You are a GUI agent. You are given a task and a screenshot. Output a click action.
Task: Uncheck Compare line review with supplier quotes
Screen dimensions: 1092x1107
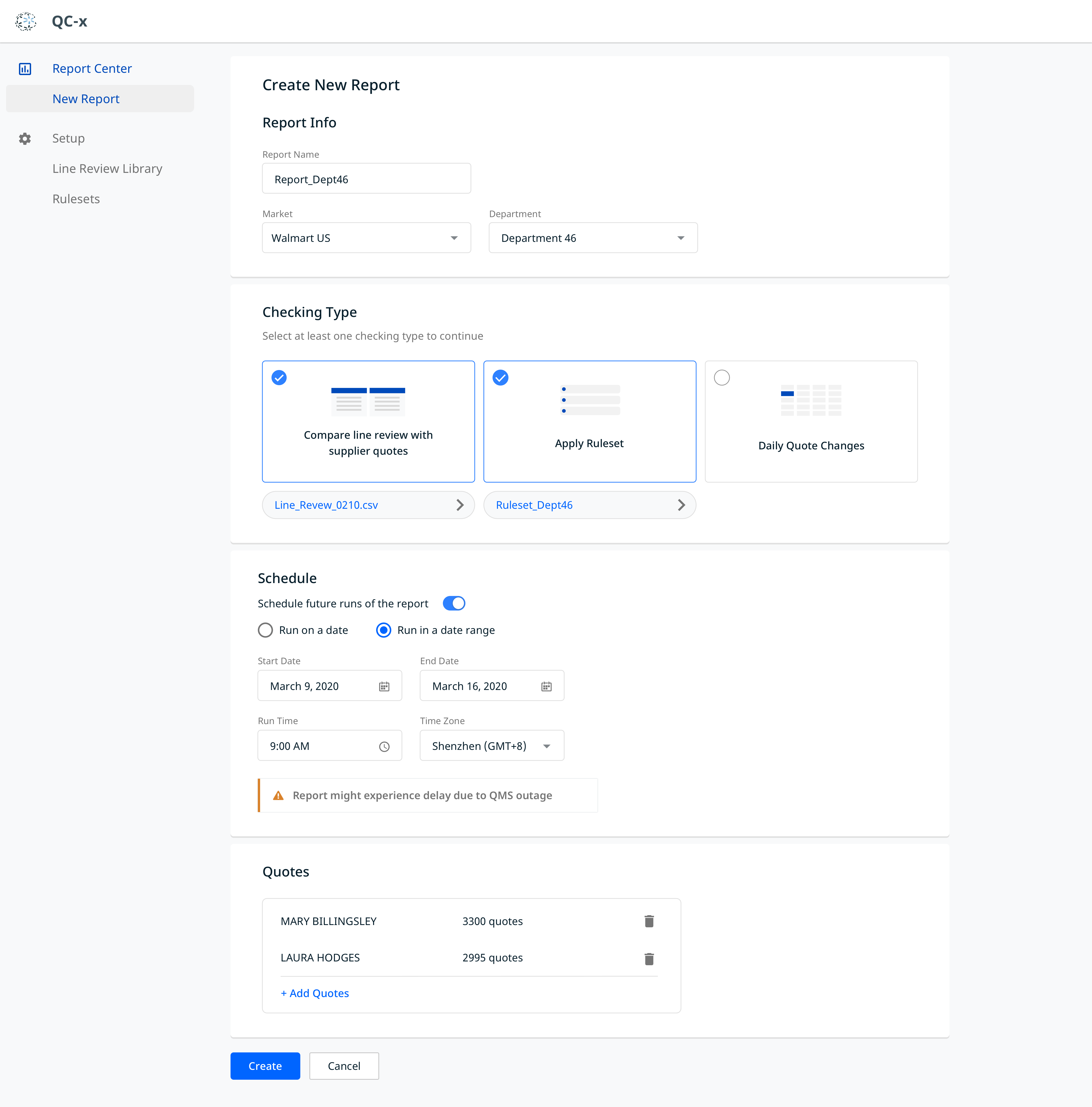click(279, 378)
